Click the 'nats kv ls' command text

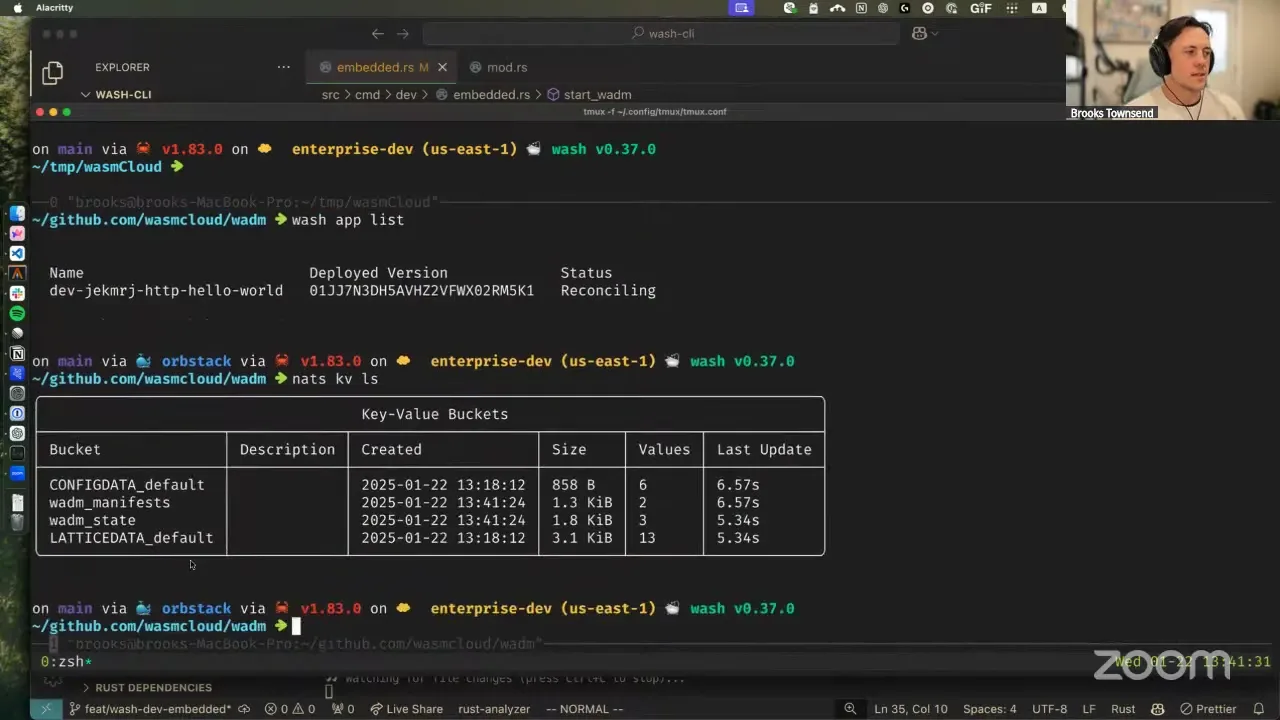click(335, 379)
